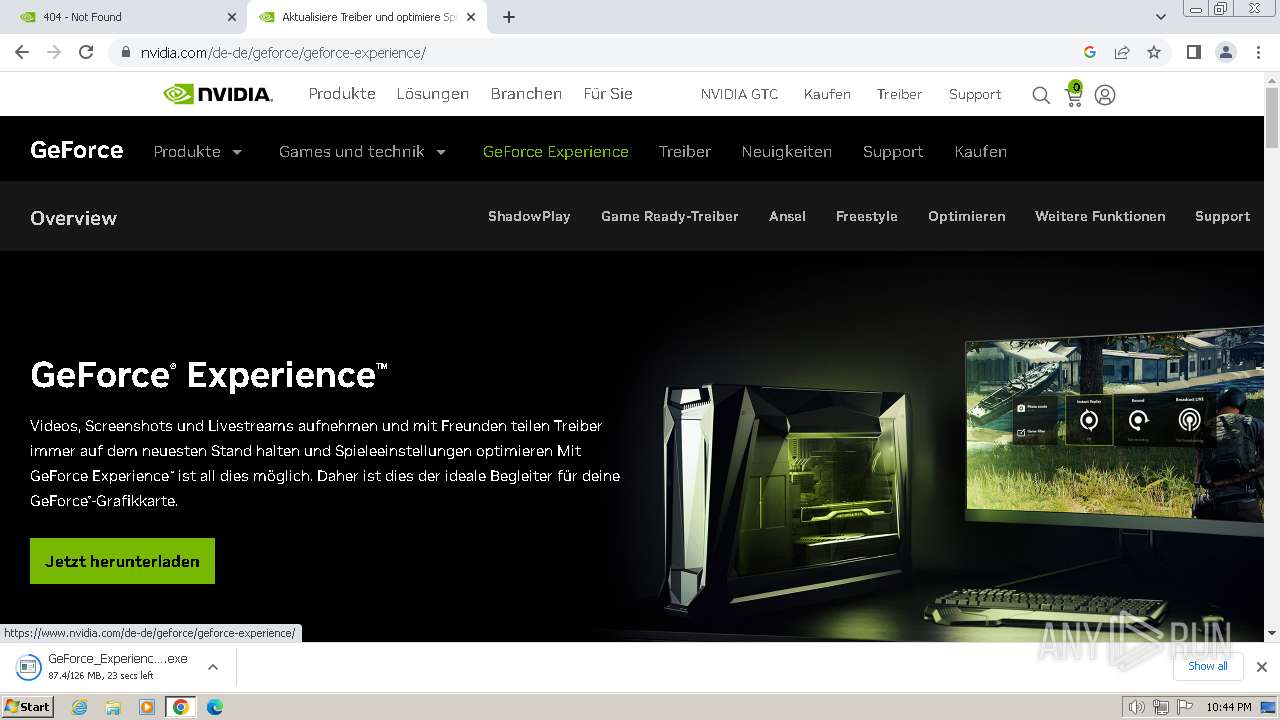
Task: Click Show all downloads button
Action: 1207,666
